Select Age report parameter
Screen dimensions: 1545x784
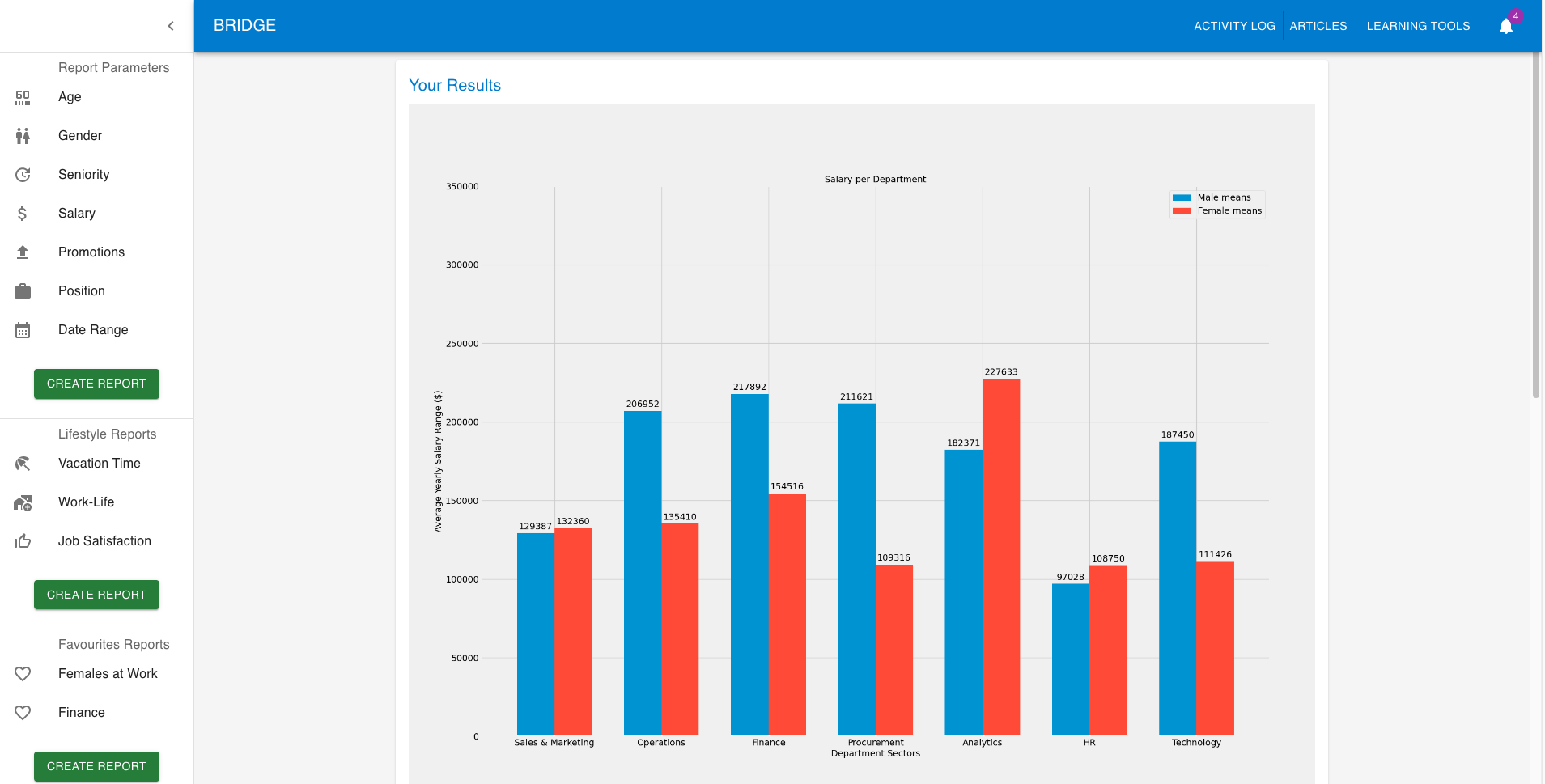tap(97, 97)
